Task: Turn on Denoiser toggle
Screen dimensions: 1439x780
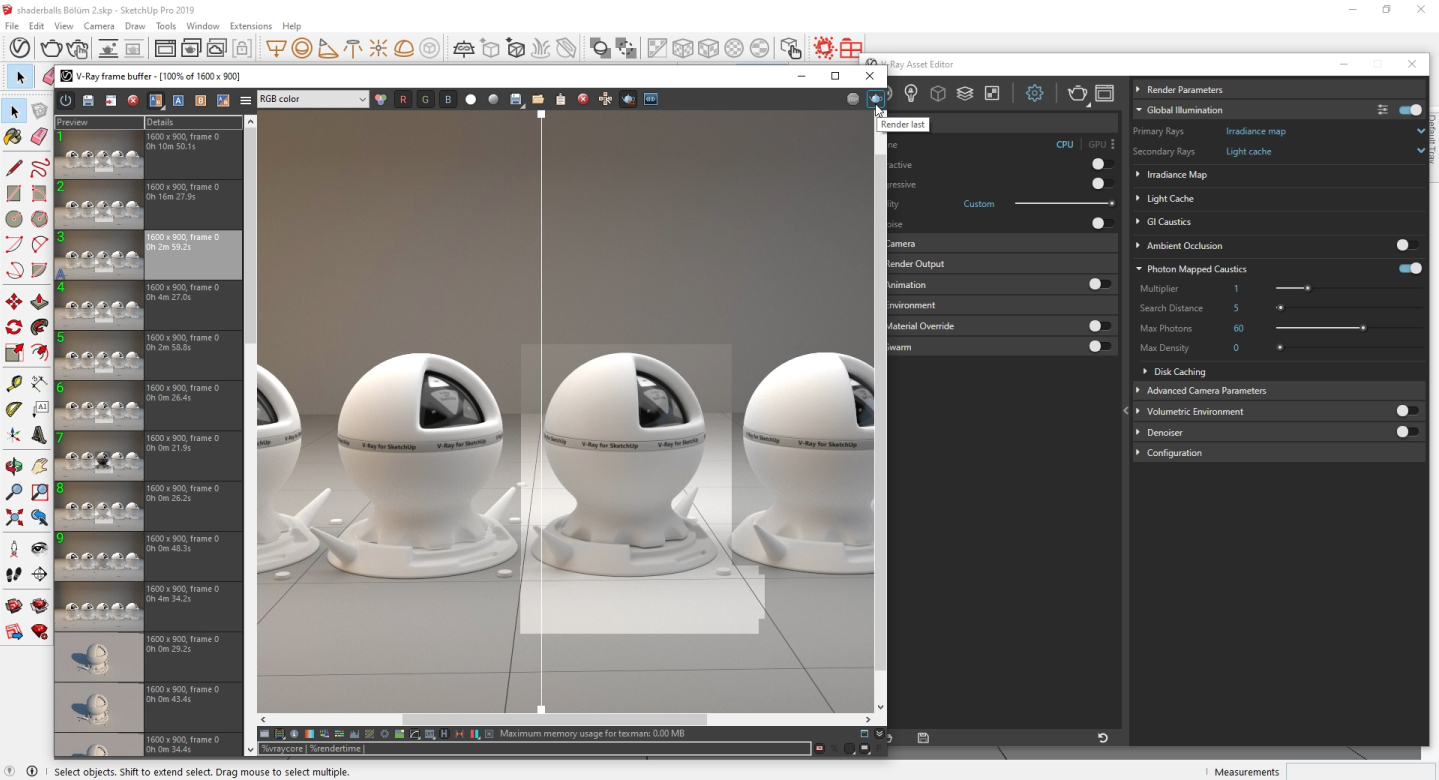Action: [x=1407, y=432]
